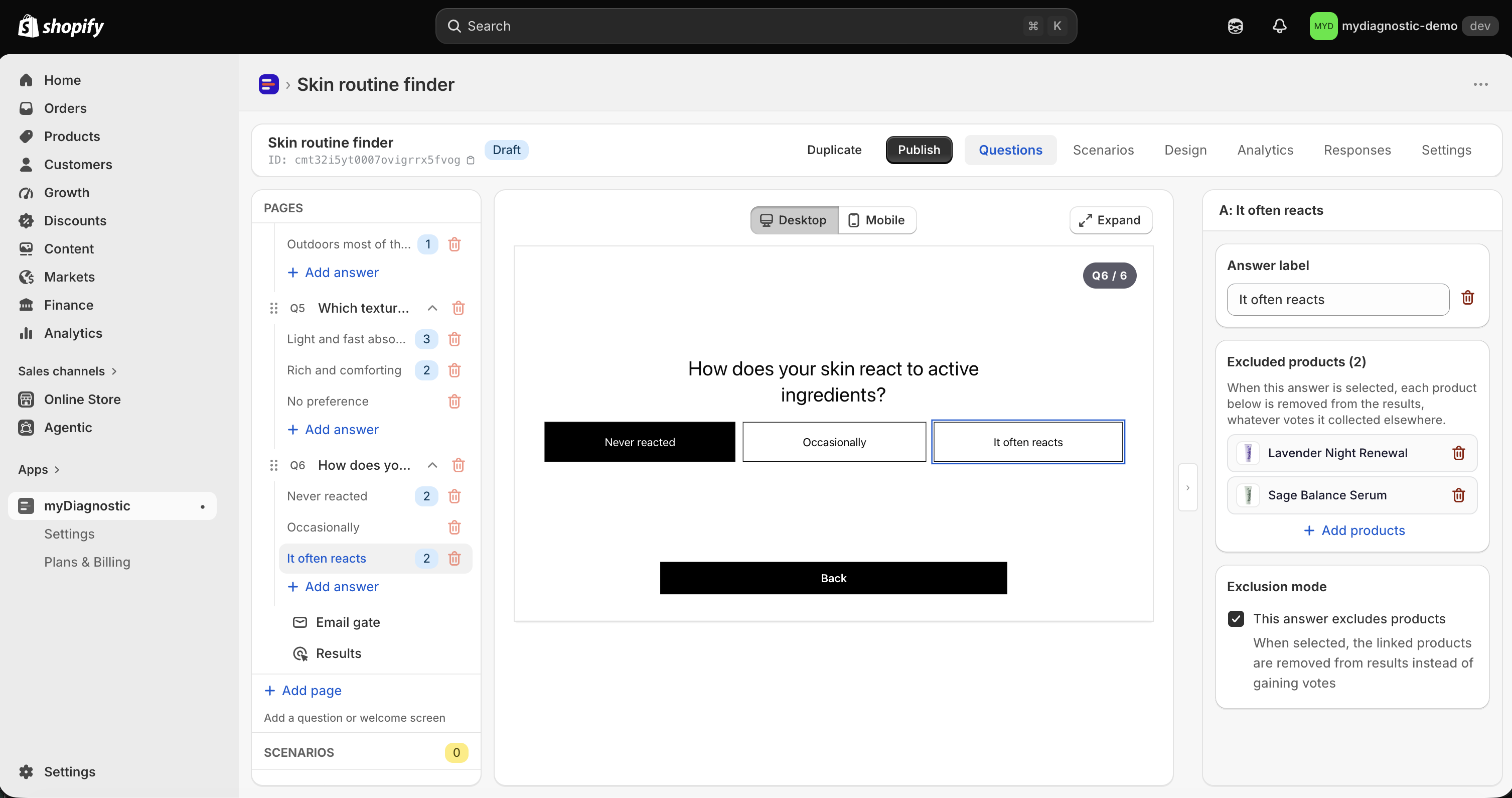Viewport: 1512px width, 798px height.
Task: Delete the 'Rich and comforting' answer
Action: [x=455, y=370]
